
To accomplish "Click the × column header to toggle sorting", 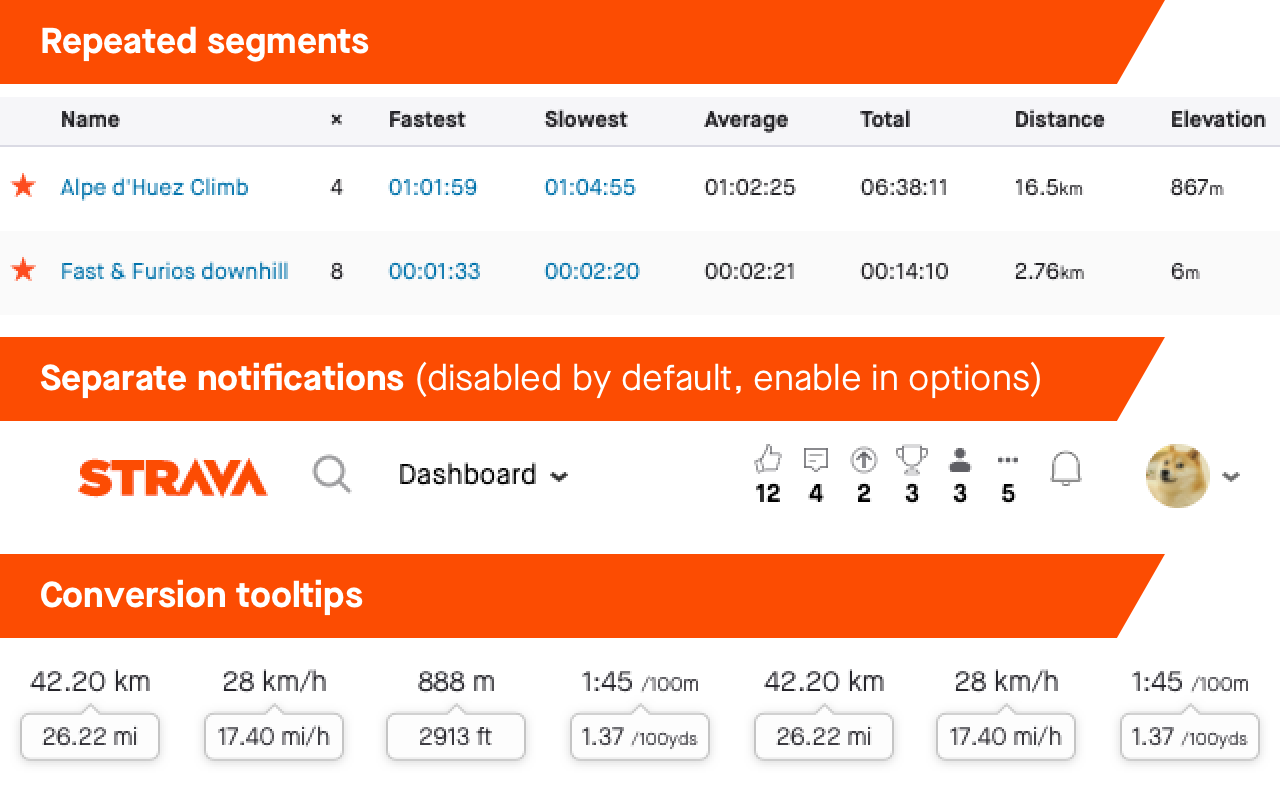I will point(336,120).
